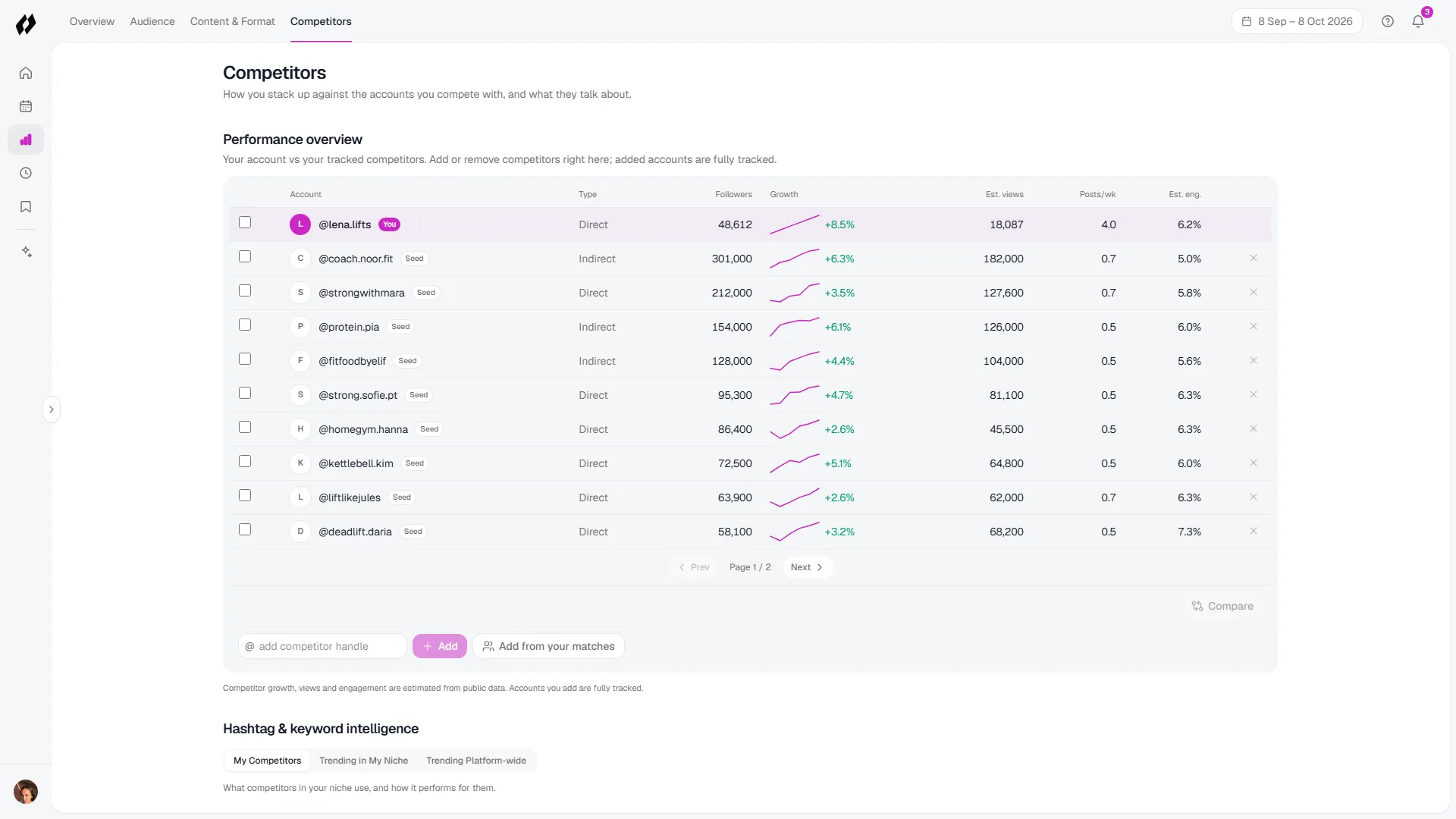Click the @deadlift.daria avatar circle
This screenshot has height=819, width=1456.
coord(300,532)
